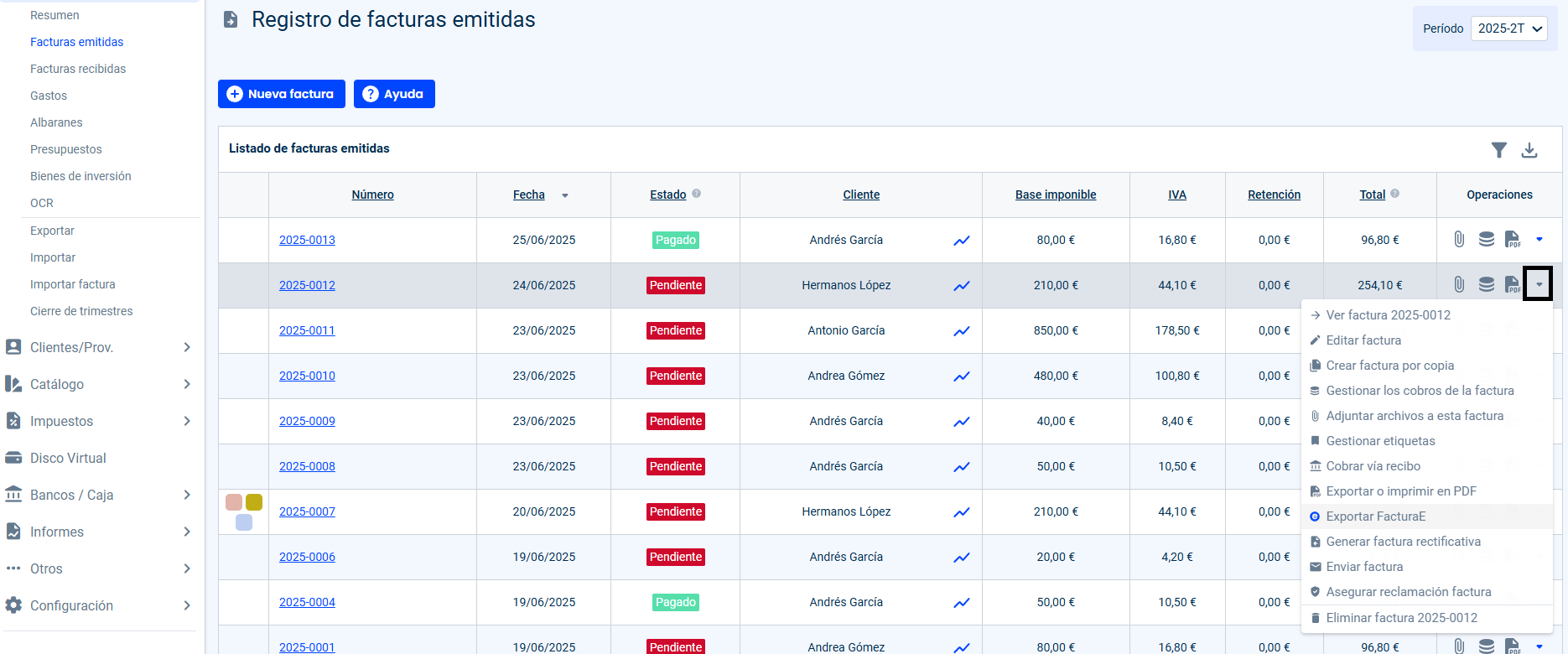This screenshot has width=1568, height=654.
Task: Click the Nueva factura button
Action: click(x=282, y=94)
